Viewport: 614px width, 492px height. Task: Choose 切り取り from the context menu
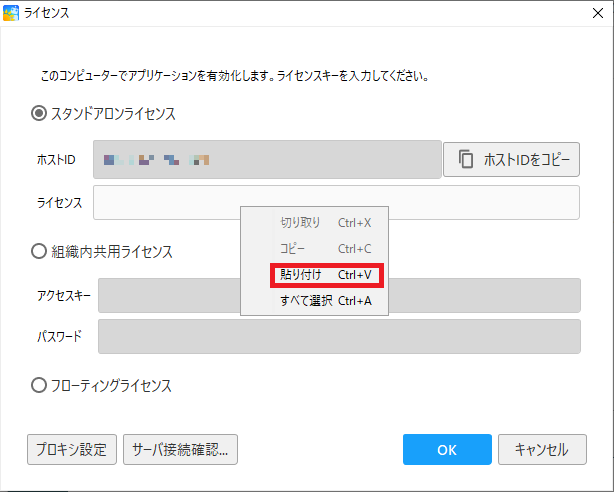click(314, 222)
